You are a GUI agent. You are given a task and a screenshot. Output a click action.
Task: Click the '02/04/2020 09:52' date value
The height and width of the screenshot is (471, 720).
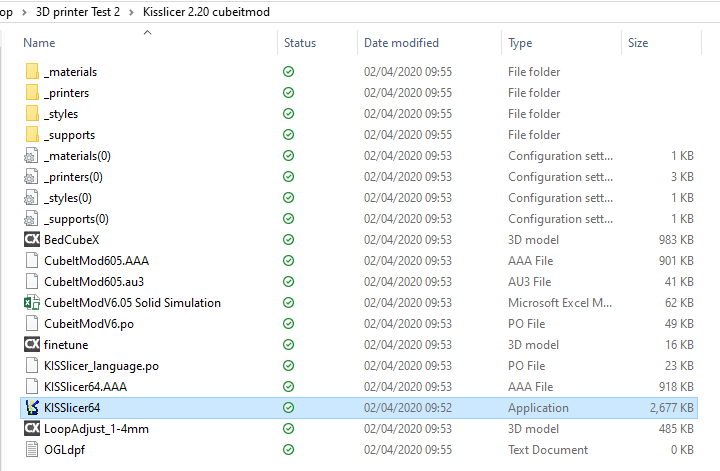pos(408,408)
